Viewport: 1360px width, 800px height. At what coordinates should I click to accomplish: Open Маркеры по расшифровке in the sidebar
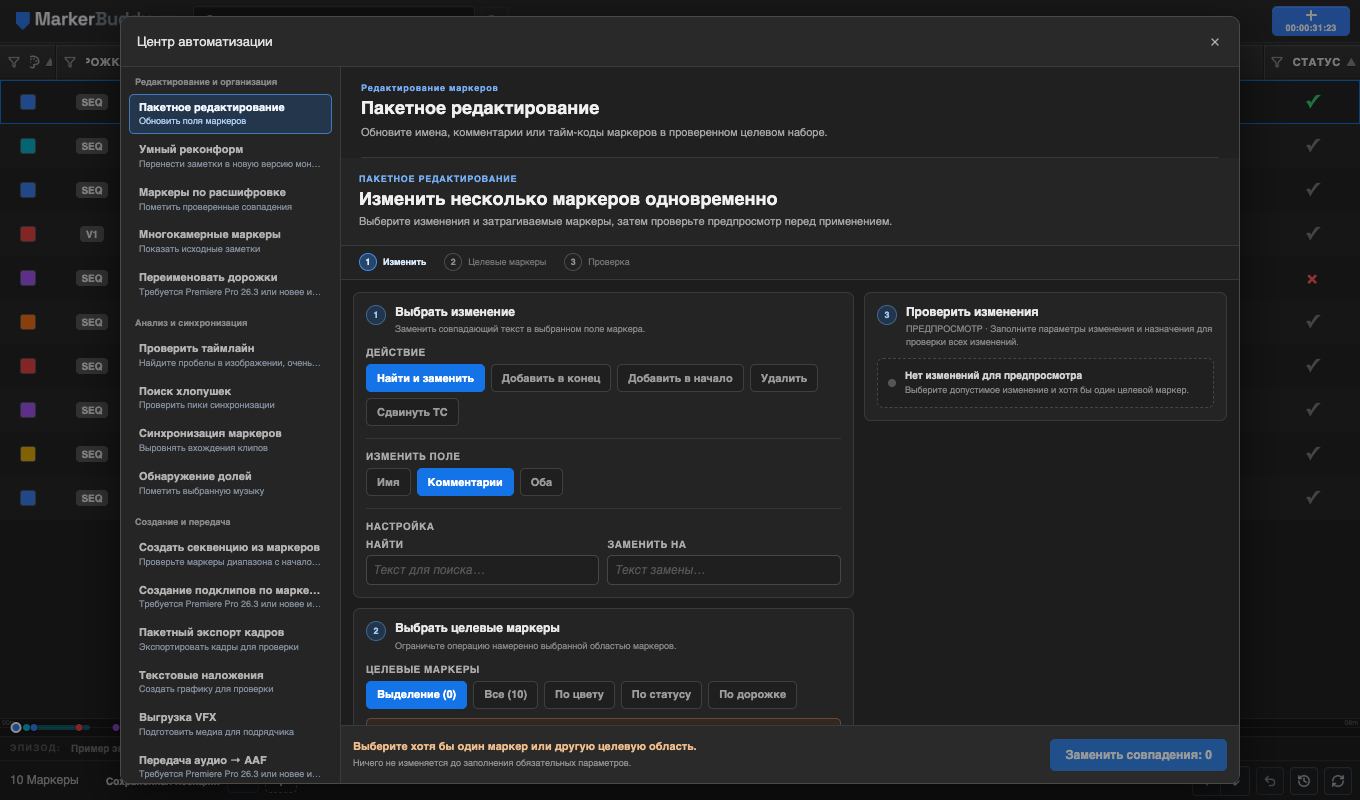pyautogui.click(x=230, y=198)
